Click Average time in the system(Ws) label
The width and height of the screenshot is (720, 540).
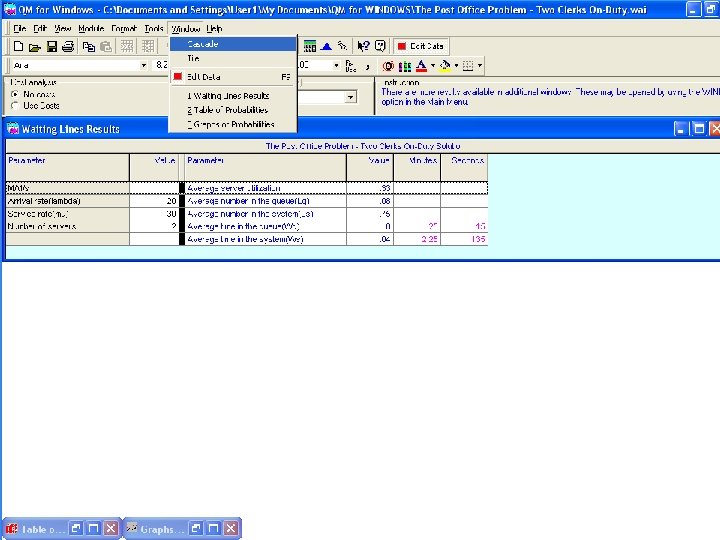[x=245, y=239]
